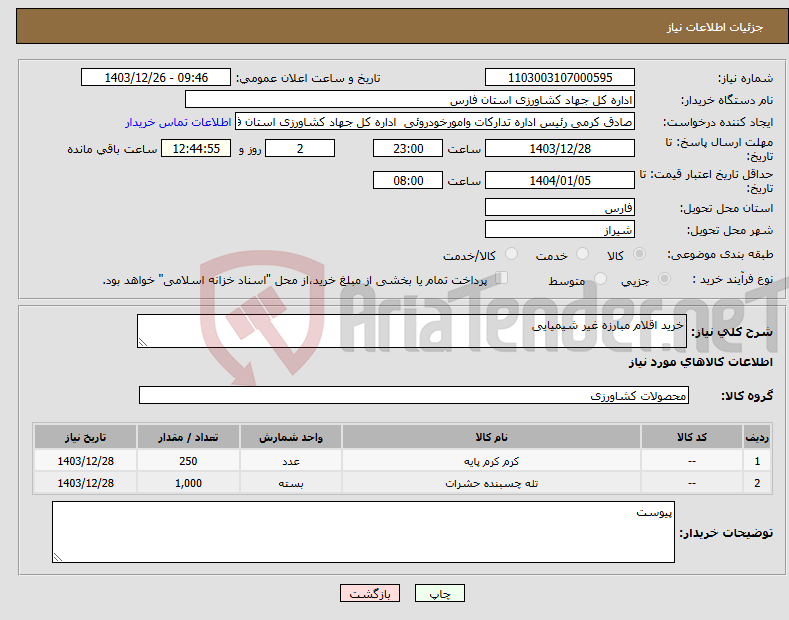Click the deadline time 23:00 field
This screenshot has width=789, height=620.
pos(408,148)
